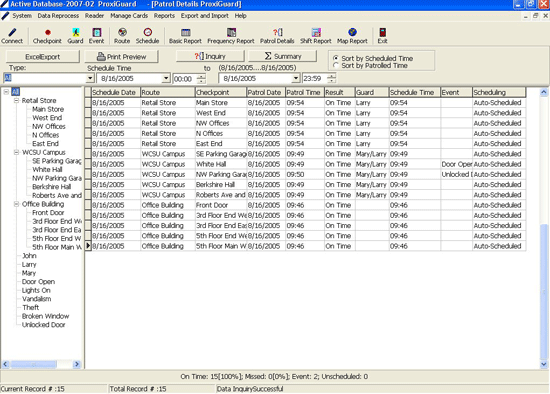The height and width of the screenshot is (394, 550).
Task: Click the Schedule Date column header
Action: point(116,92)
